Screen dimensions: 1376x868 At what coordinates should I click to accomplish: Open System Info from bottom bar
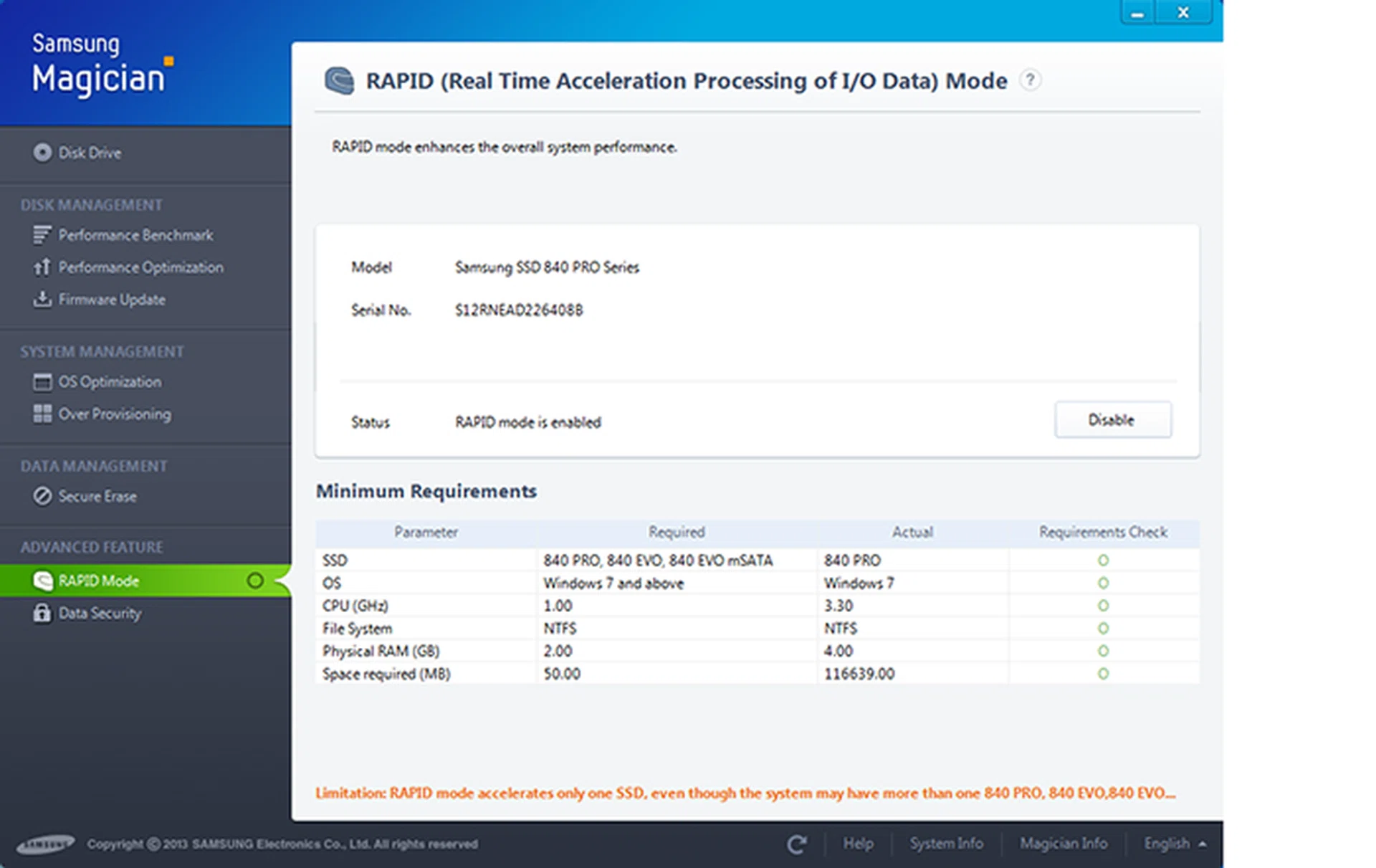946,844
